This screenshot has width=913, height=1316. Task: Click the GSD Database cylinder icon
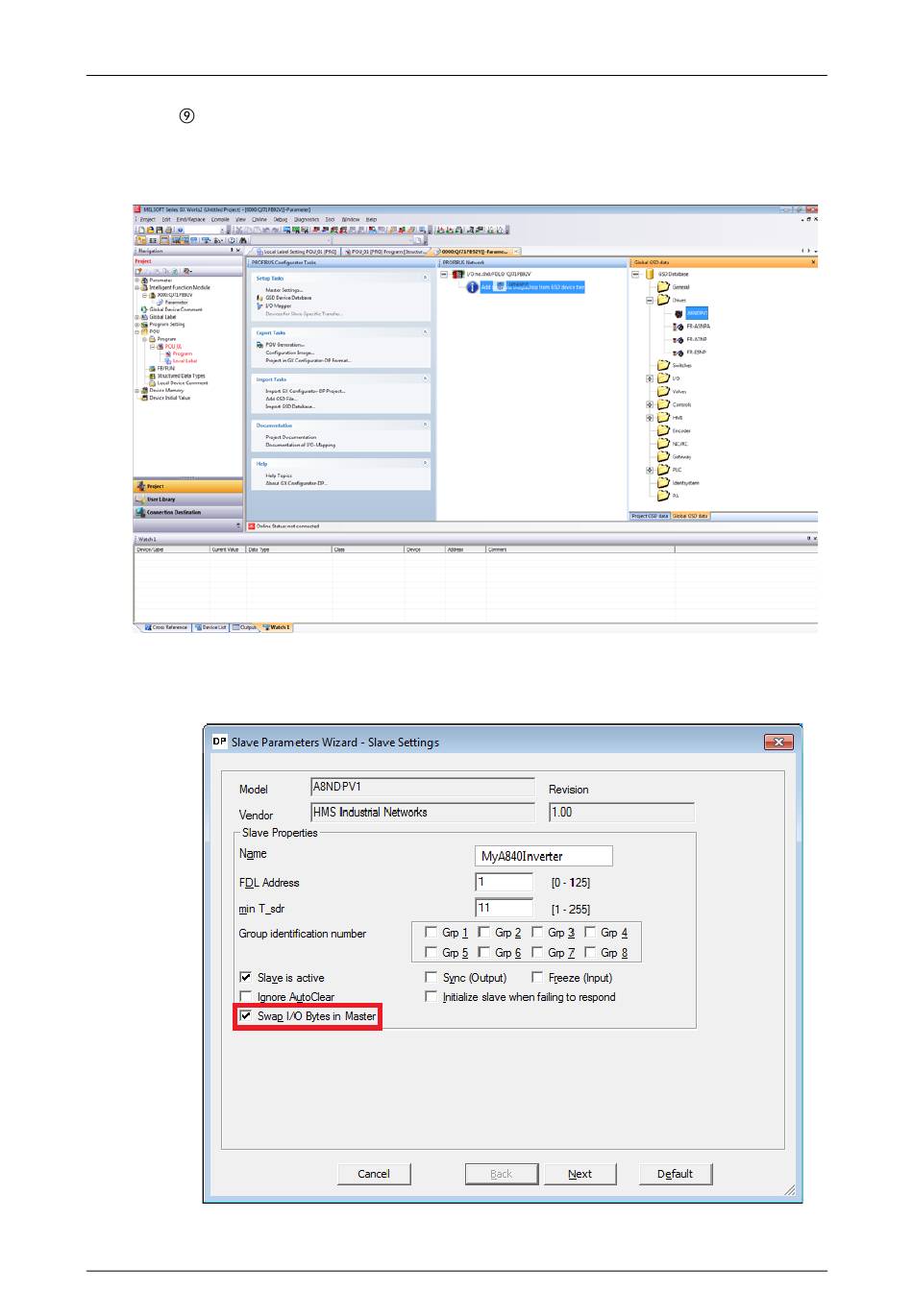coord(650,274)
